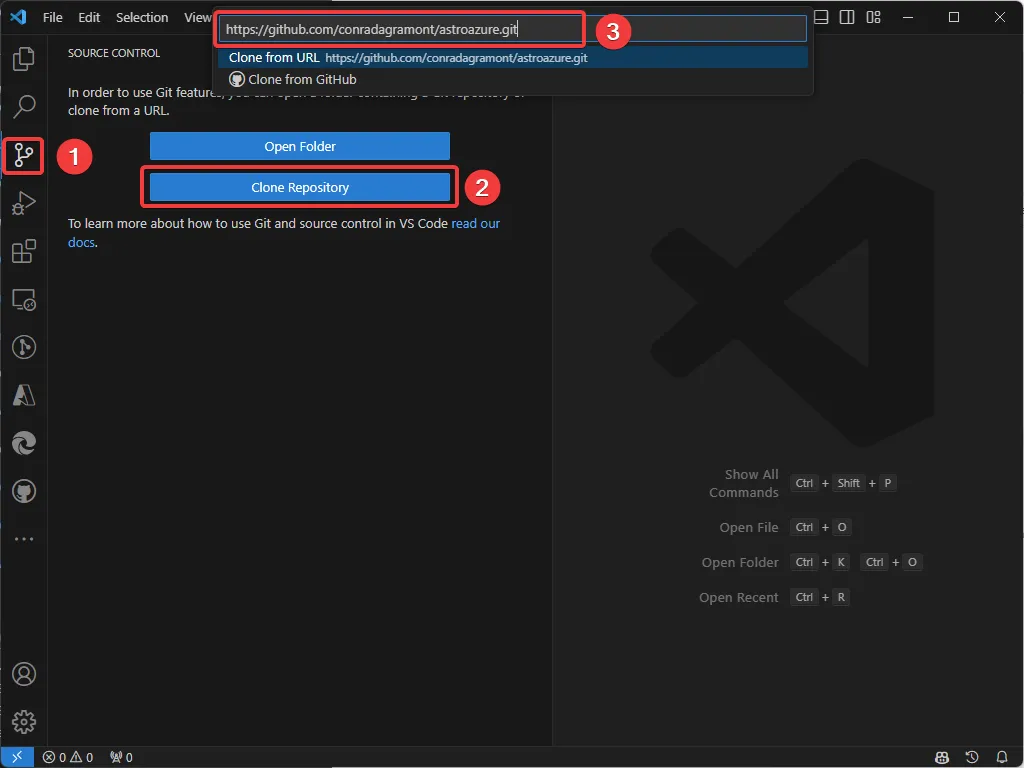Open the Customize Layout icon
The width and height of the screenshot is (1024, 768).
873,17
